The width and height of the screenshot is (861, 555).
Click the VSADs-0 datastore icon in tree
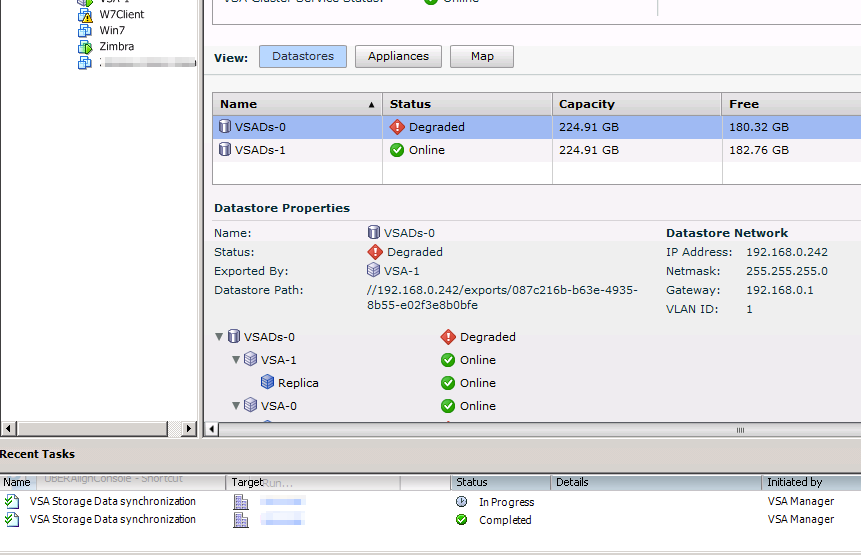(x=234, y=336)
